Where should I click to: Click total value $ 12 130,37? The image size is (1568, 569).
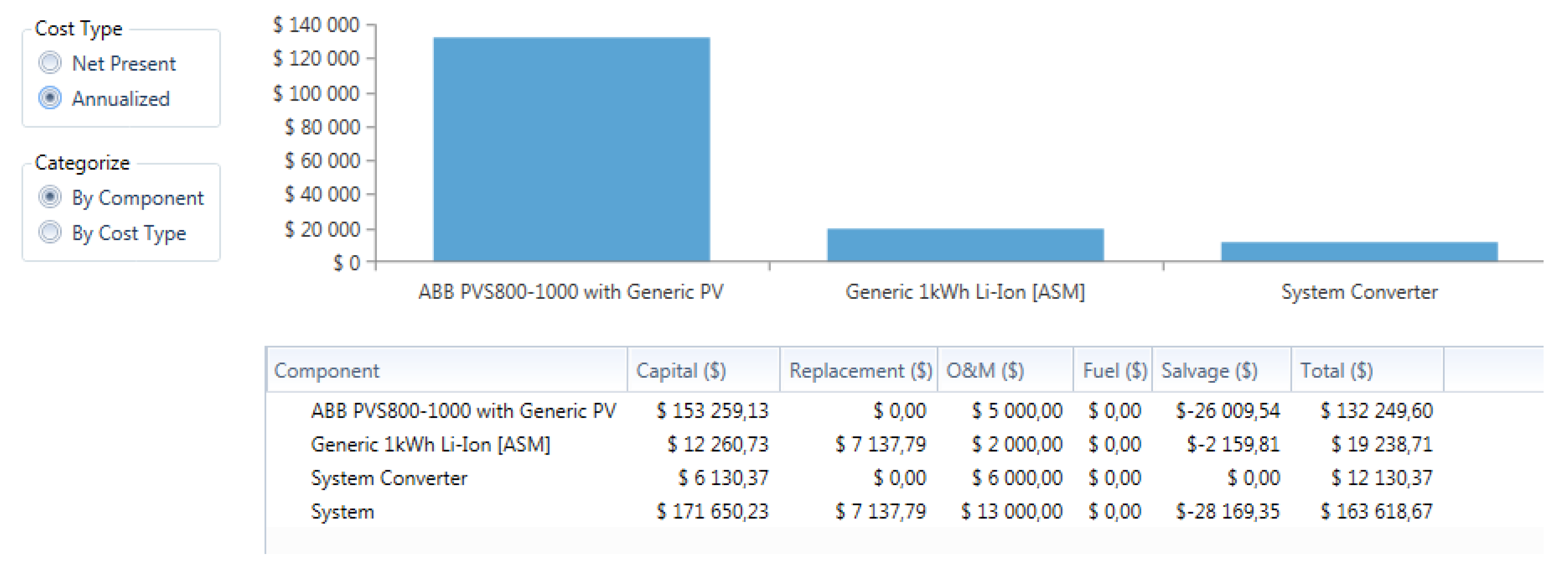1383,478
